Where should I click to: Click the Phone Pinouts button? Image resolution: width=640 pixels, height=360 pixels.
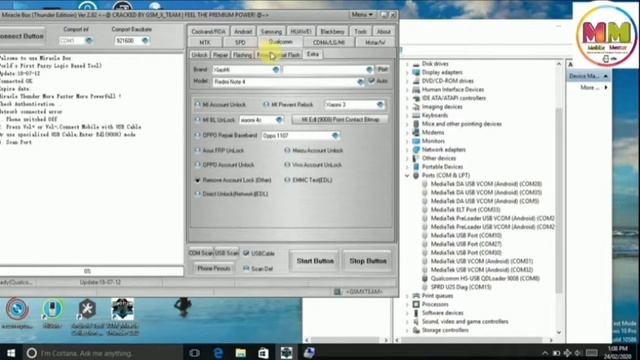(x=213, y=269)
